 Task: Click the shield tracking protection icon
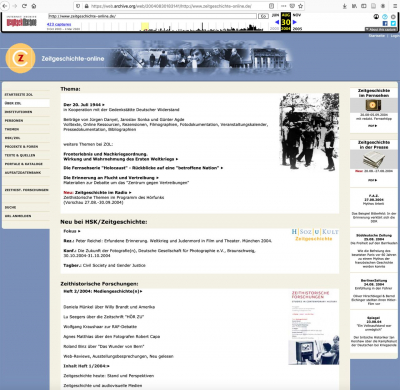pyautogui.click(x=78, y=6)
